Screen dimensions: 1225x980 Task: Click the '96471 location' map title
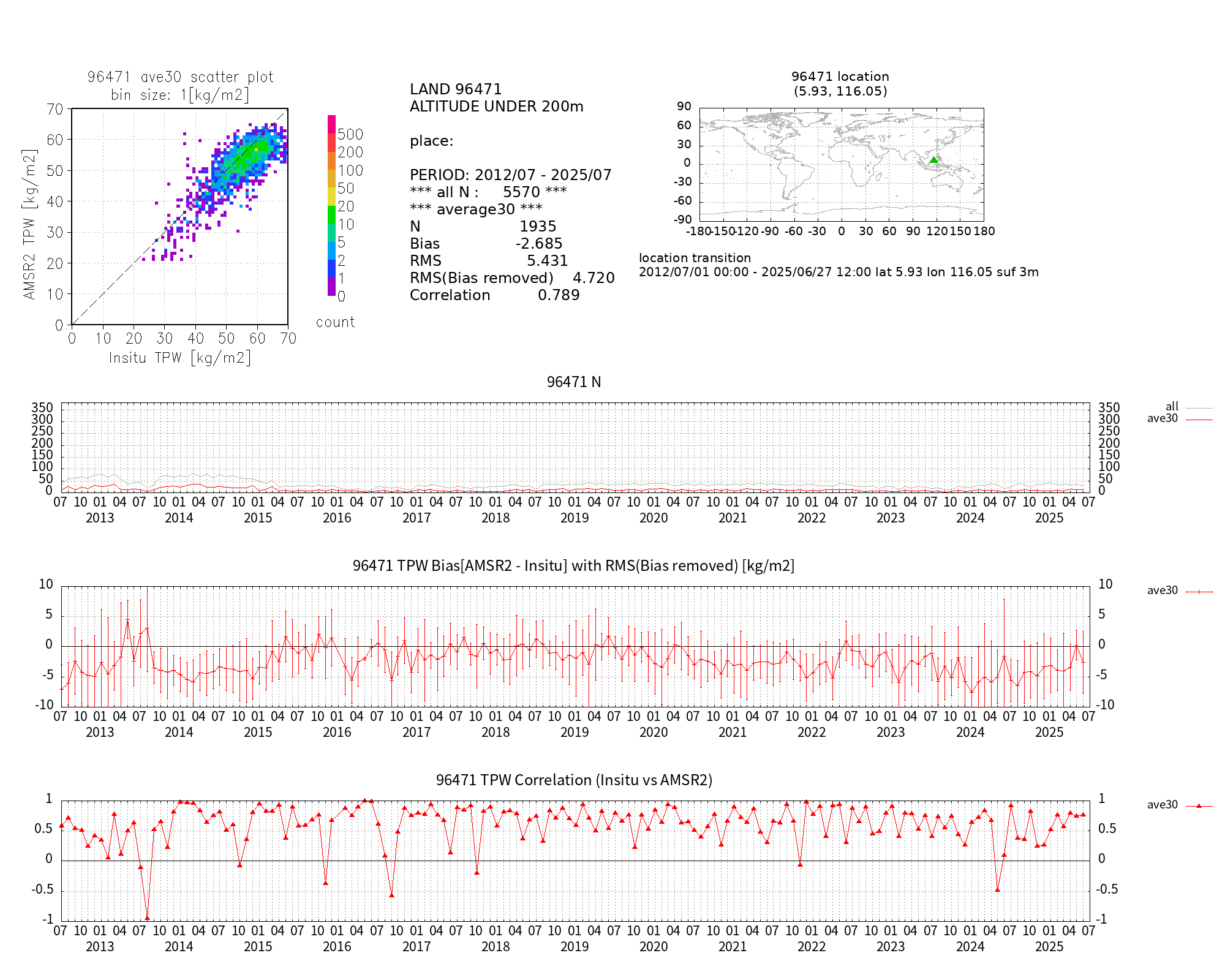click(x=840, y=77)
